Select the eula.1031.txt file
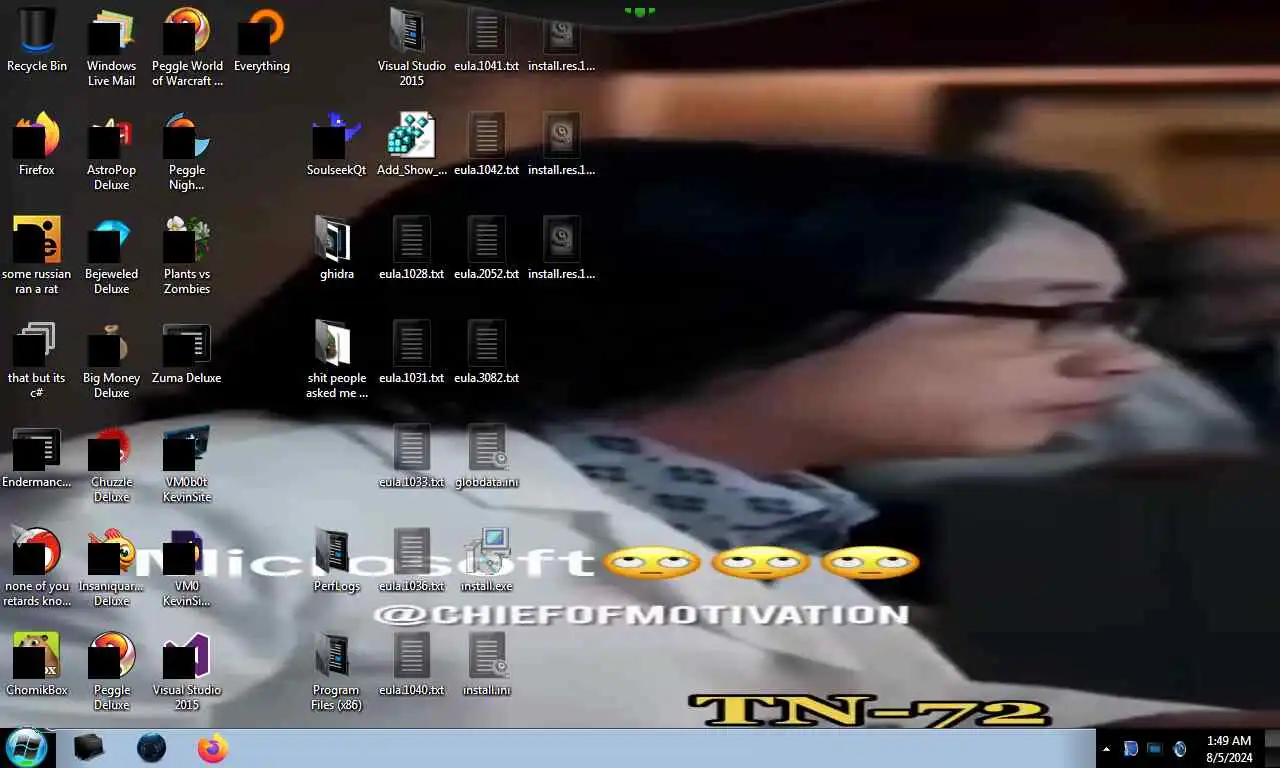Image resolution: width=1280 pixels, height=768 pixels. [411, 352]
